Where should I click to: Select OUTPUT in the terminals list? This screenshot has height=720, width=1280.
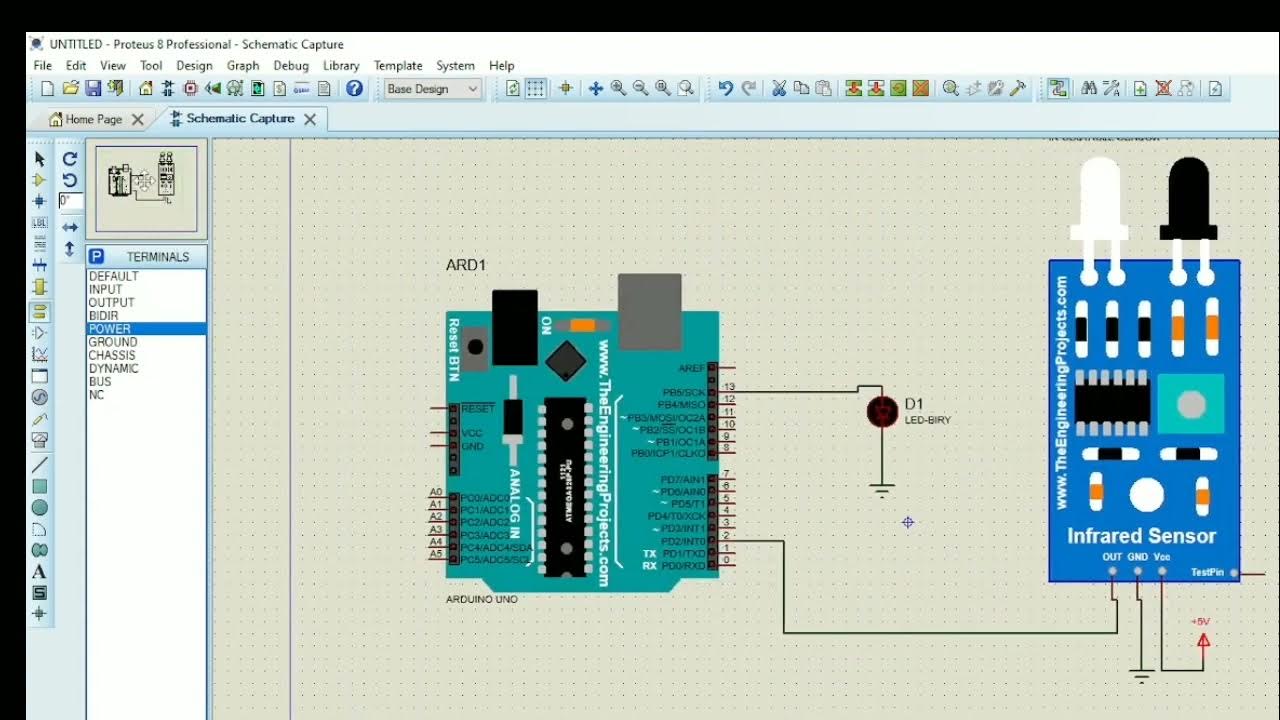pyautogui.click(x=146, y=302)
